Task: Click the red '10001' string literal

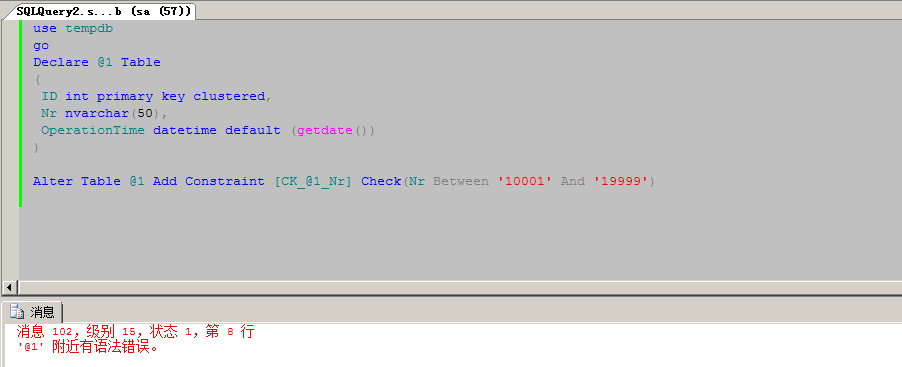Action: click(x=525, y=181)
